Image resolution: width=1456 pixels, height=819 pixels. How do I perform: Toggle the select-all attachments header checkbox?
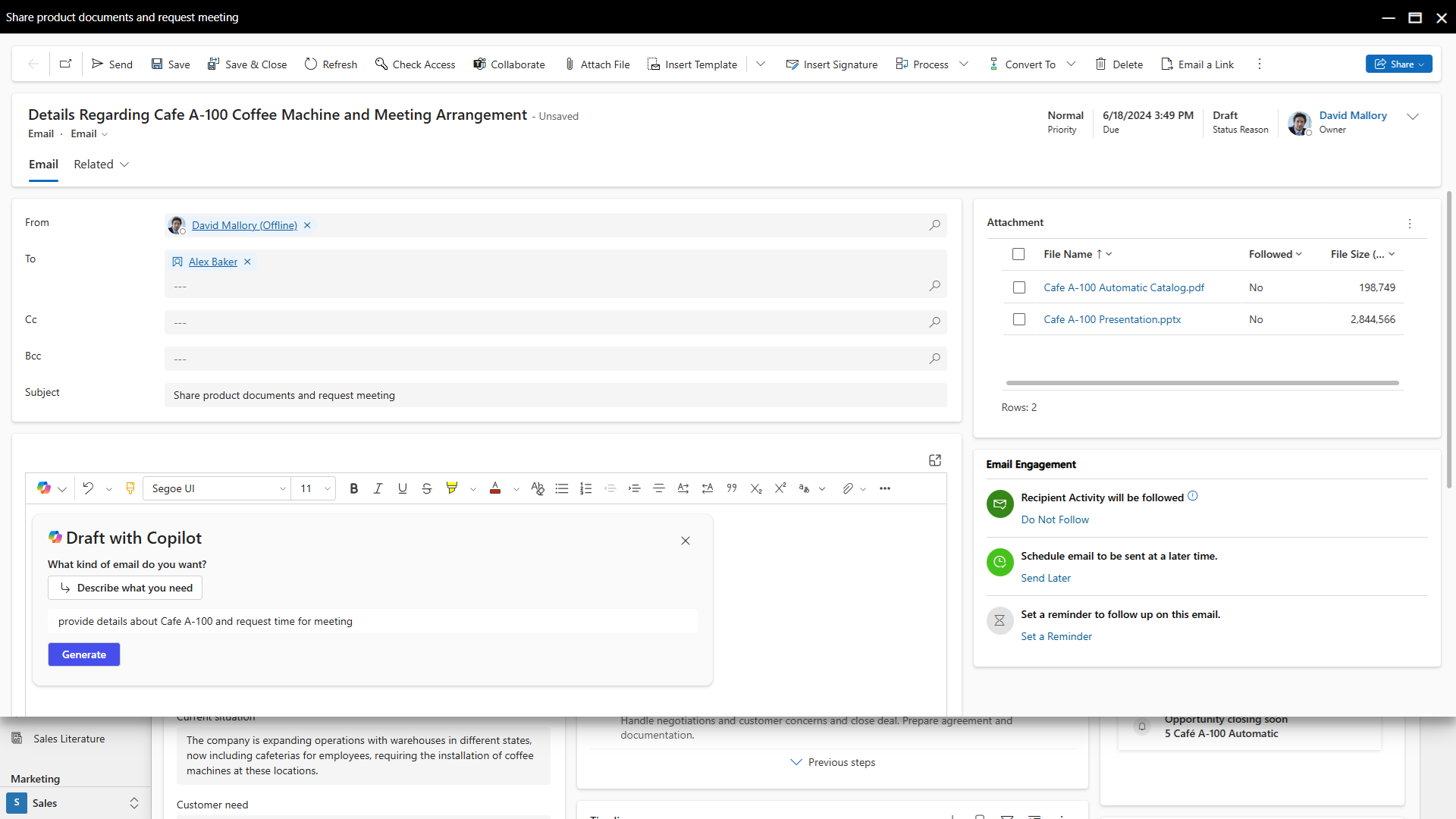click(1018, 254)
